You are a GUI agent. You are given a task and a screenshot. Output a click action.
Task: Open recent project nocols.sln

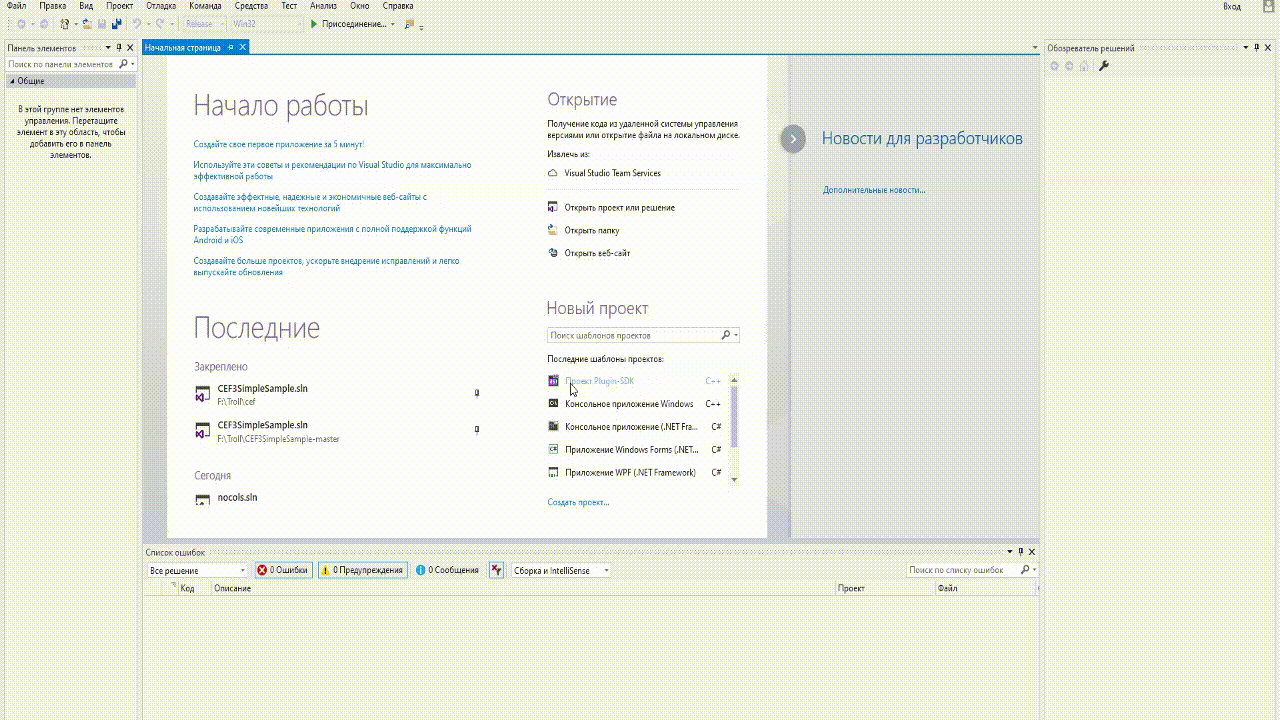point(237,497)
